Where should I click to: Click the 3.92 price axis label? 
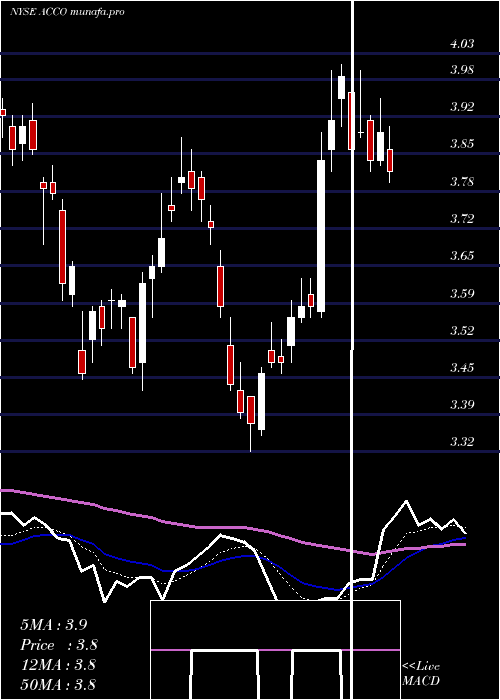[x=462, y=107]
